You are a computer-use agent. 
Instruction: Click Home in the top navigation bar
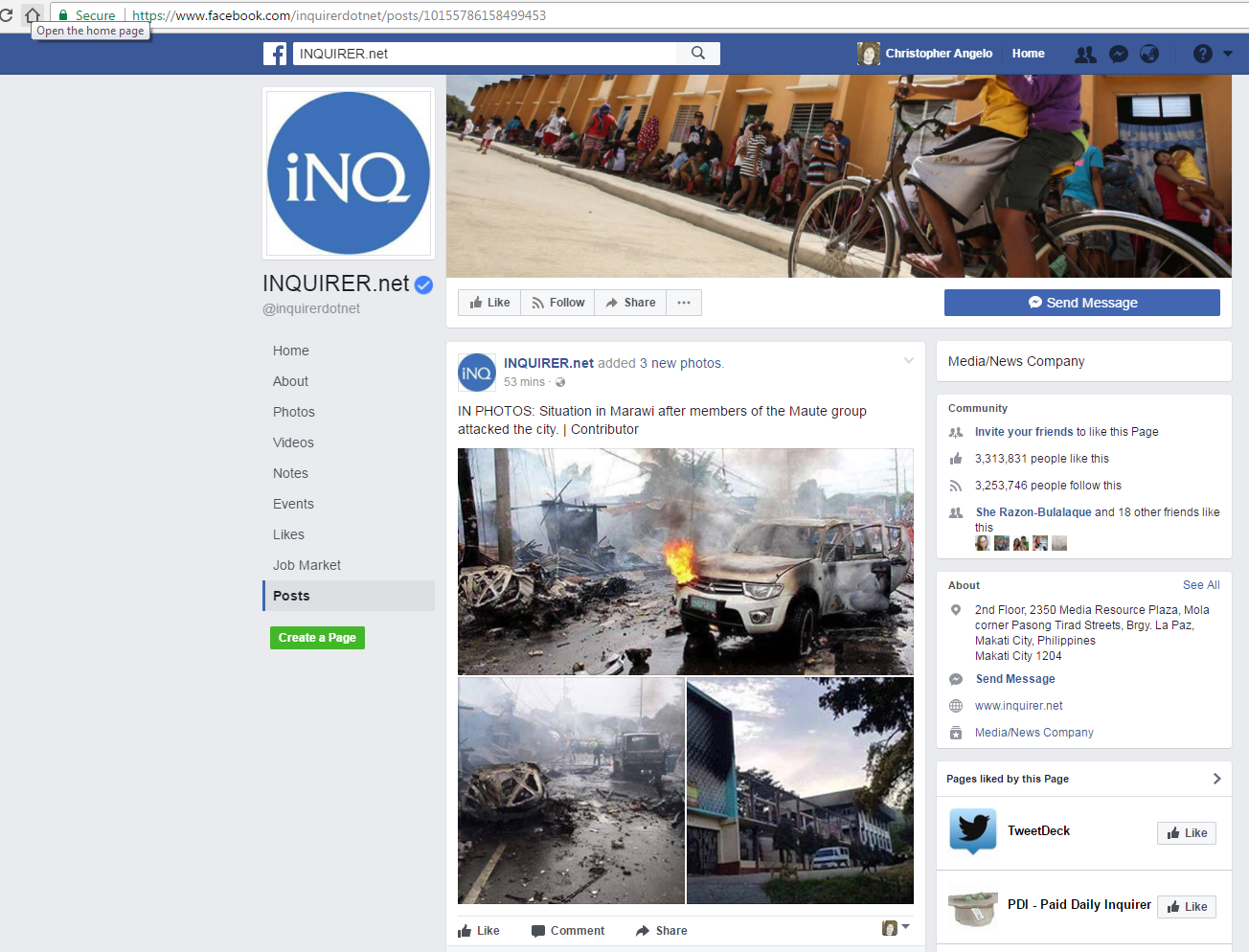(x=1029, y=54)
